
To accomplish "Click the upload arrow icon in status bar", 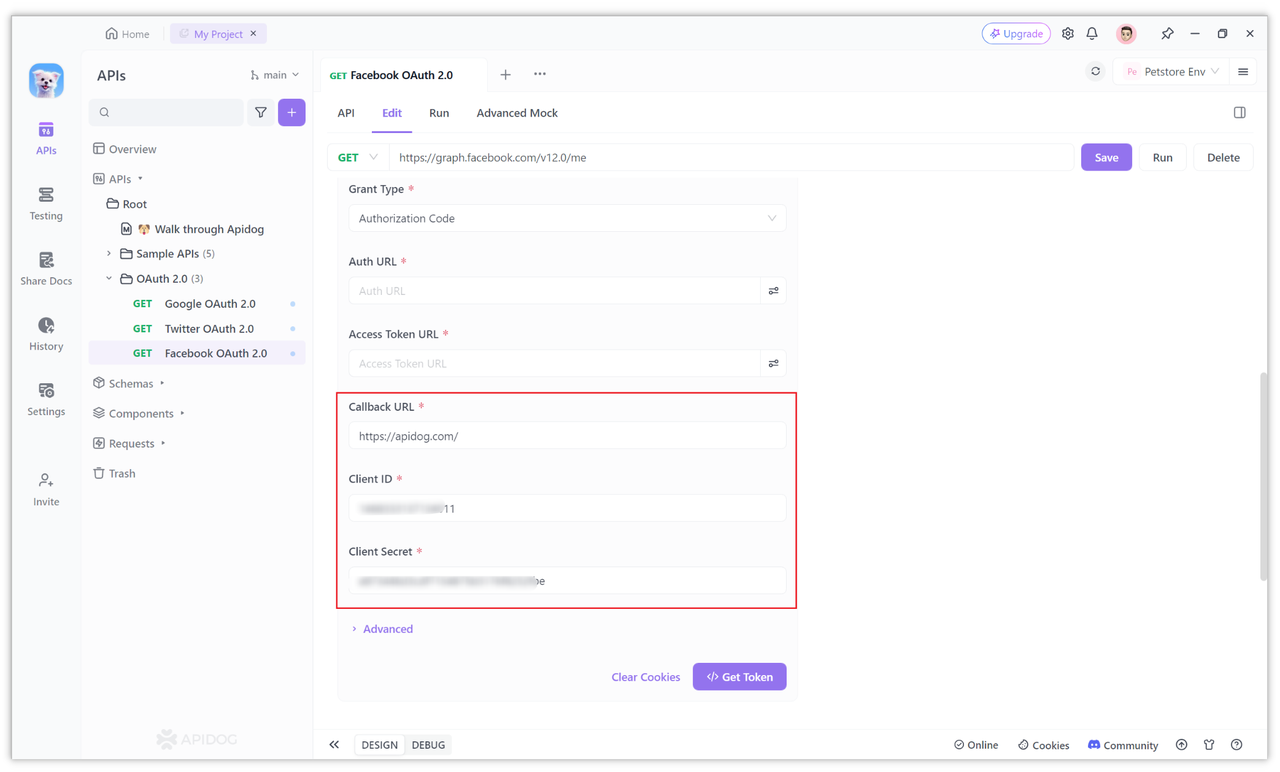I will tap(1182, 745).
